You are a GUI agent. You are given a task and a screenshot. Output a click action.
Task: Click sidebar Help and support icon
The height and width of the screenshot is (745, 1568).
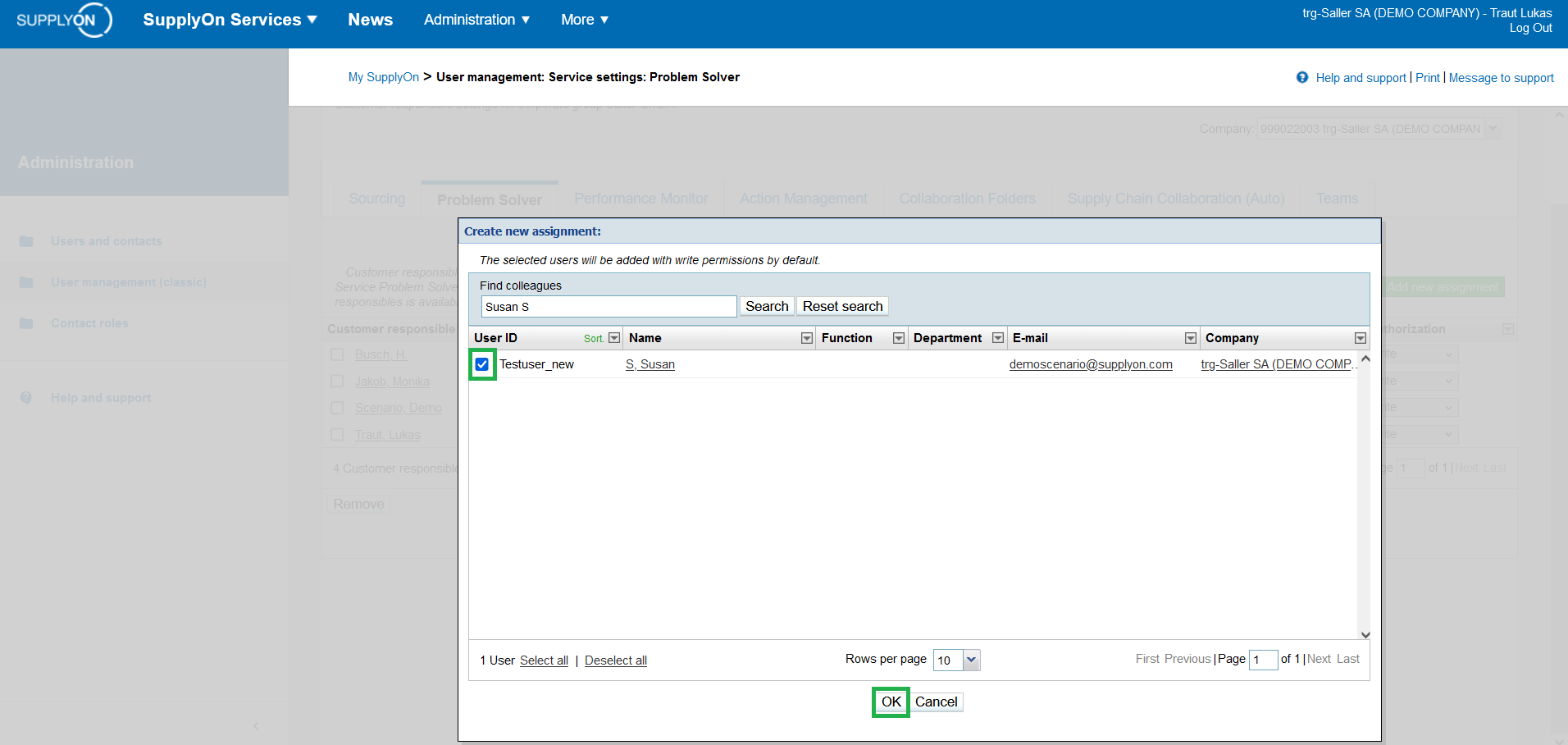[x=26, y=398]
